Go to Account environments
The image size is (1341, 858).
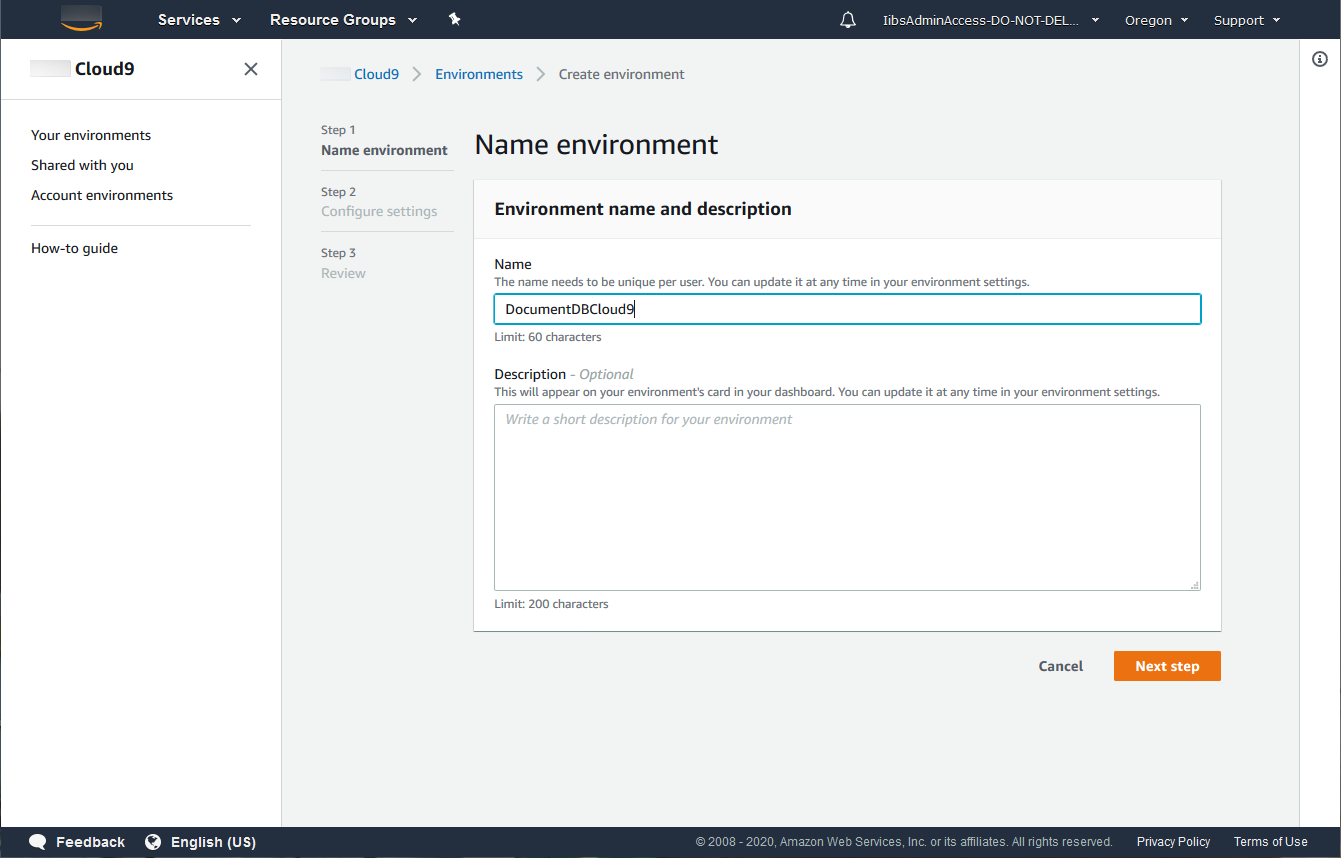[102, 195]
